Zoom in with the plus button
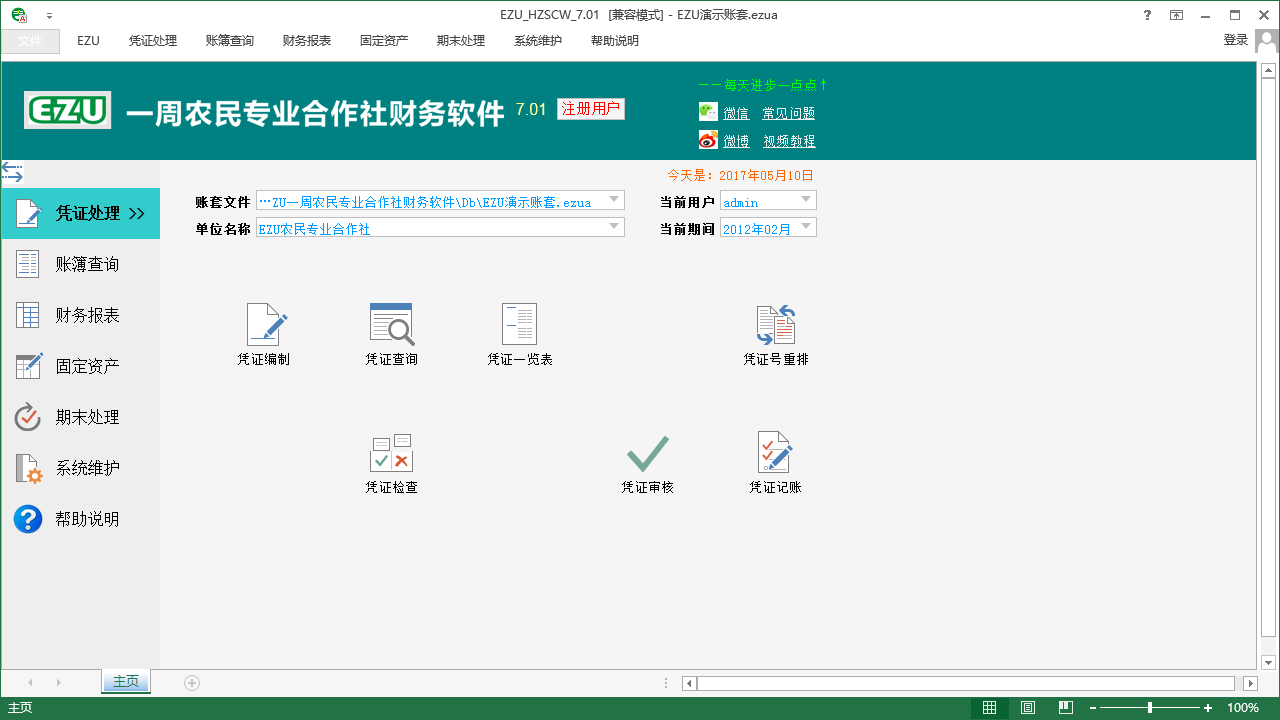 click(x=1208, y=708)
